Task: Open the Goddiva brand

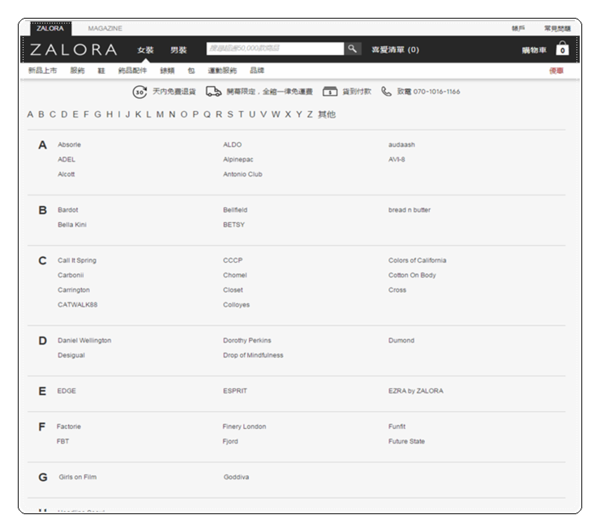Action: [x=236, y=477]
